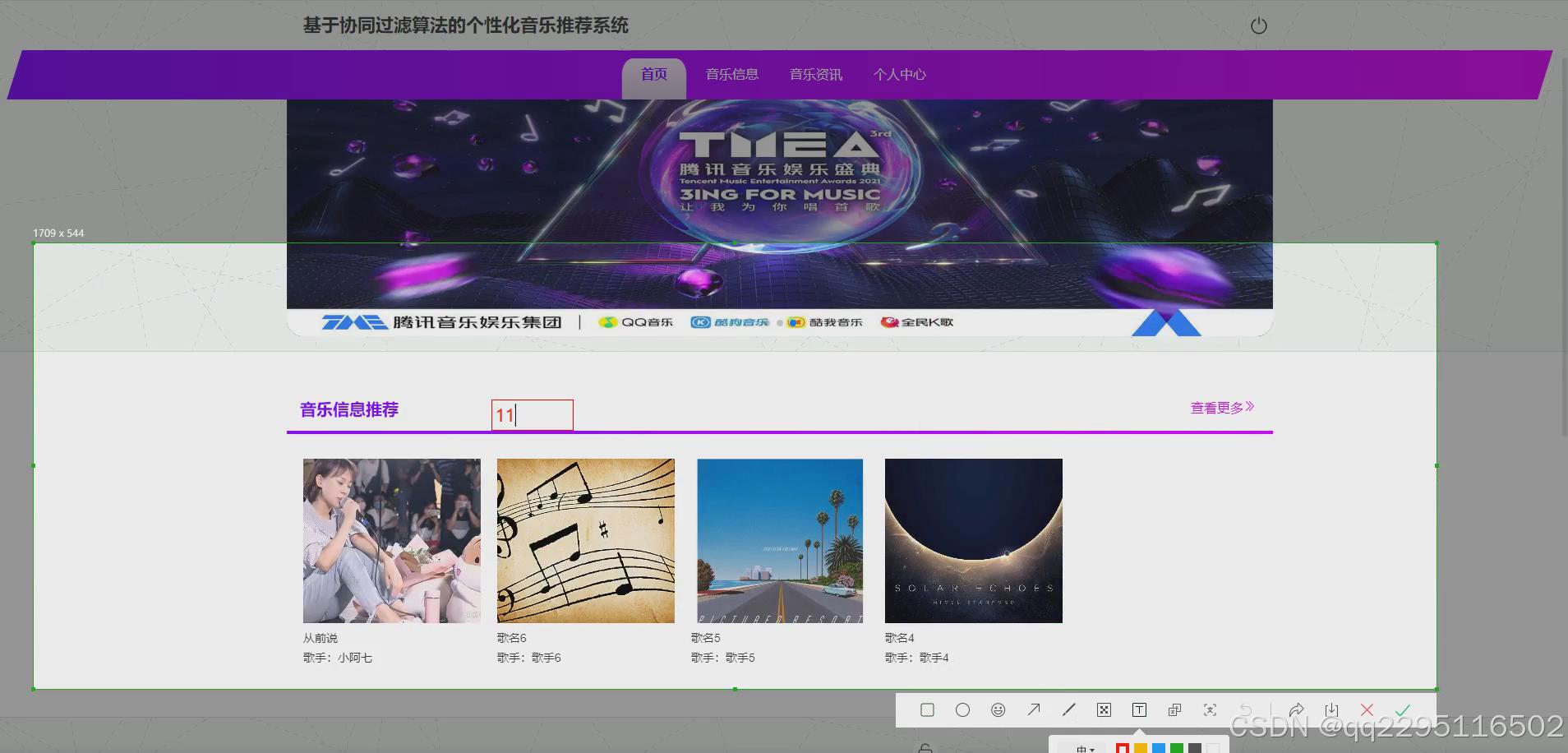Choose the green color swatch
Image resolution: width=1568 pixels, height=753 pixels.
(1177, 748)
